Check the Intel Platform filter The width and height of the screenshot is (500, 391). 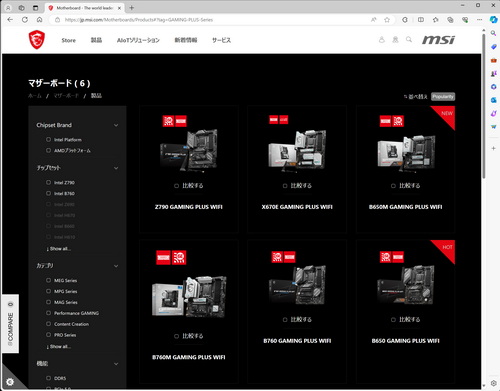coord(48,139)
